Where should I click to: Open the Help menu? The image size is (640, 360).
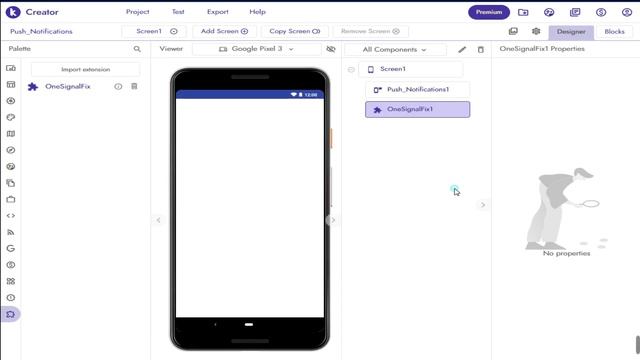click(x=258, y=12)
